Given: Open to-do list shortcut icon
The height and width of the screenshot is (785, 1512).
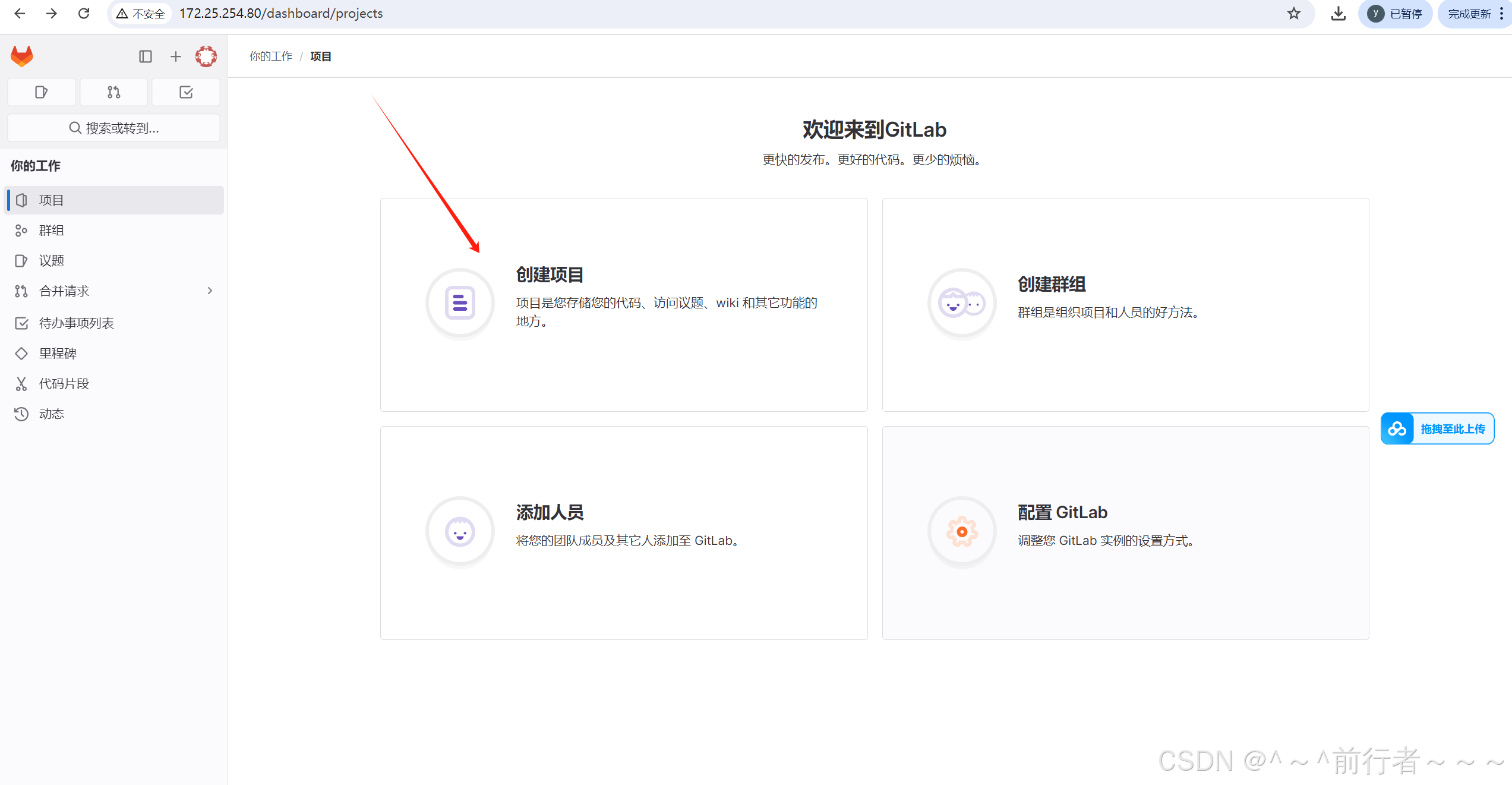Looking at the screenshot, I should tap(186, 92).
